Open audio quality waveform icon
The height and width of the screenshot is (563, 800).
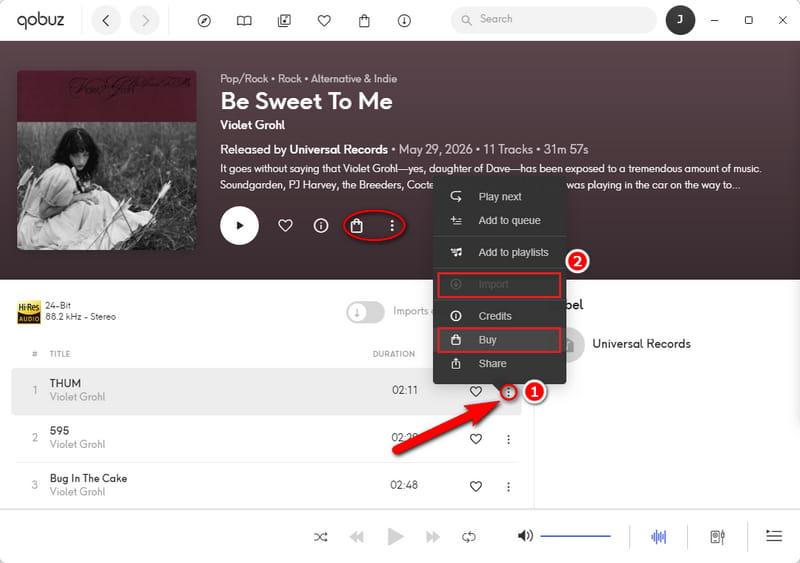pos(659,537)
